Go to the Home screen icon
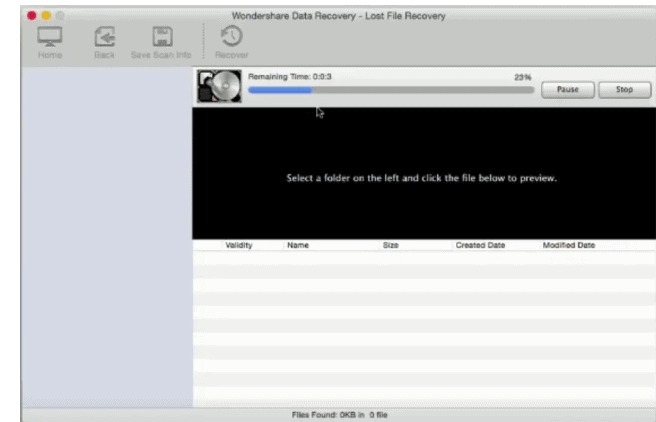The image size is (656, 422). point(50,37)
